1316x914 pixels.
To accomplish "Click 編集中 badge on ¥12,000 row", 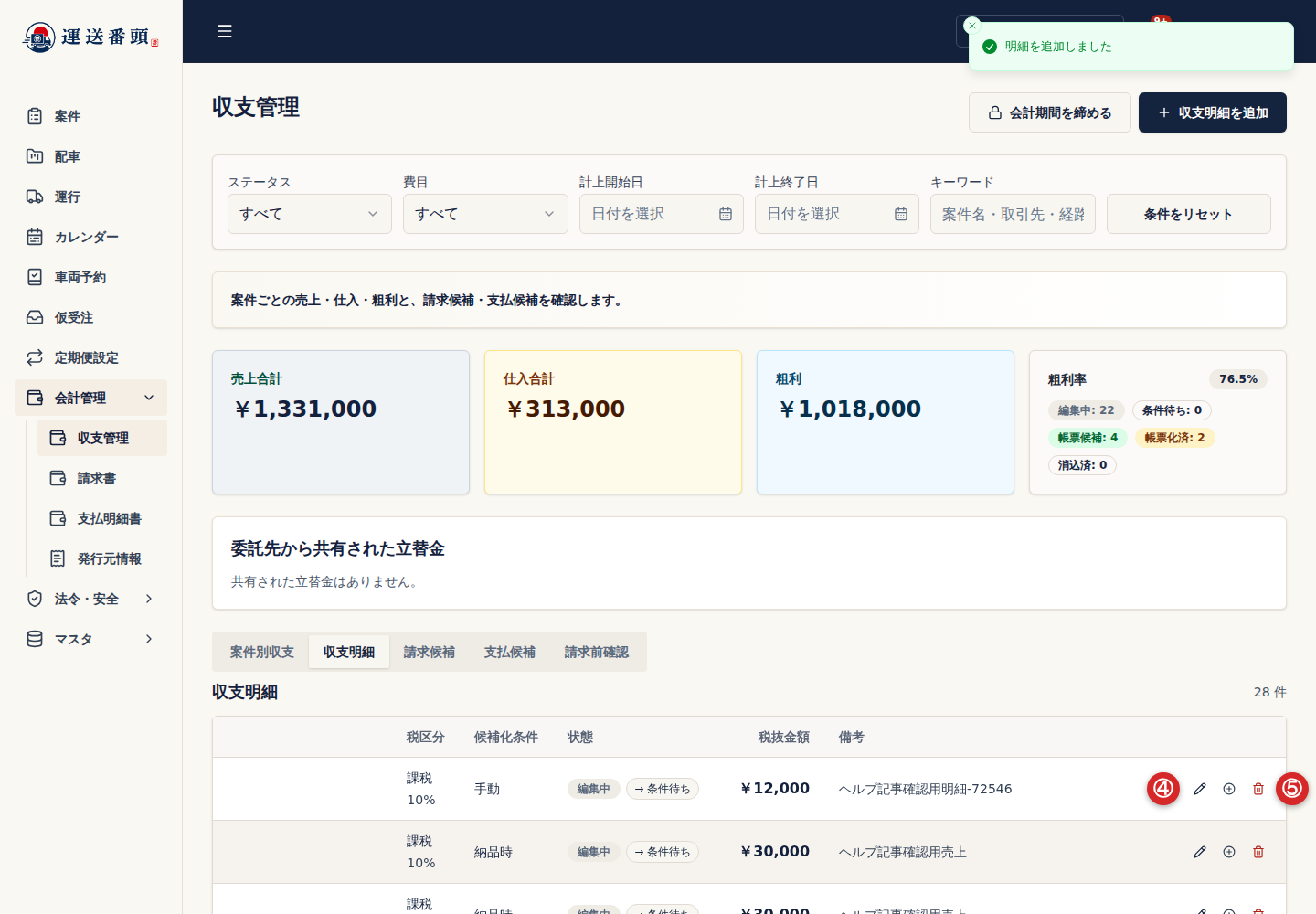I will [x=594, y=789].
